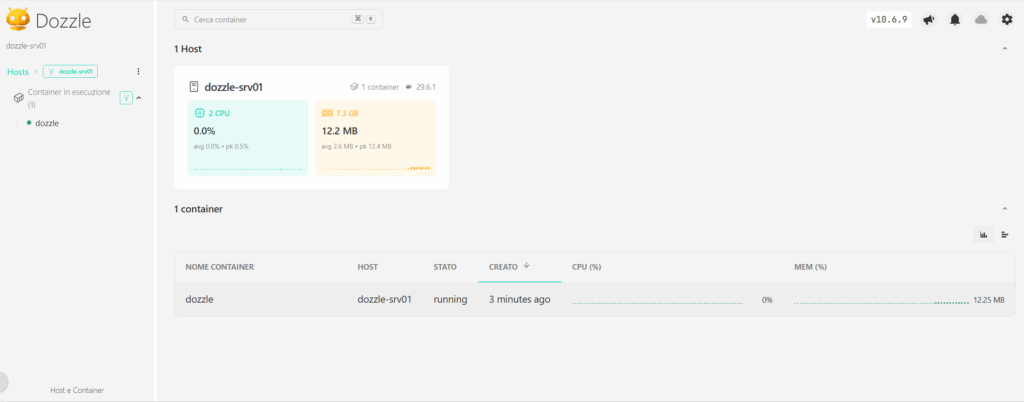Click the server icon beside dozzle-srv01 card title
Screen dimensions: 1024x402
(x=193, y=87)
